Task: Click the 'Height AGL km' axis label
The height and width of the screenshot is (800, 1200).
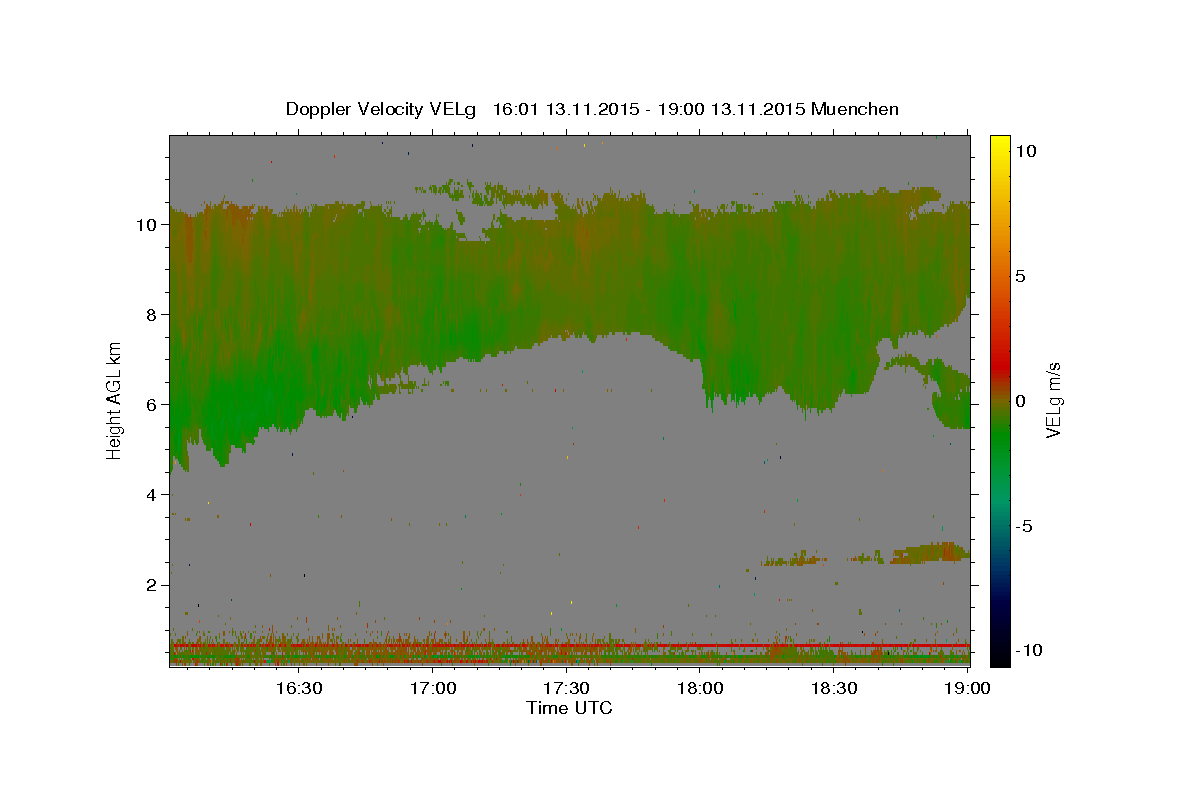Action: pyautogui.click(x=114, y=399)
